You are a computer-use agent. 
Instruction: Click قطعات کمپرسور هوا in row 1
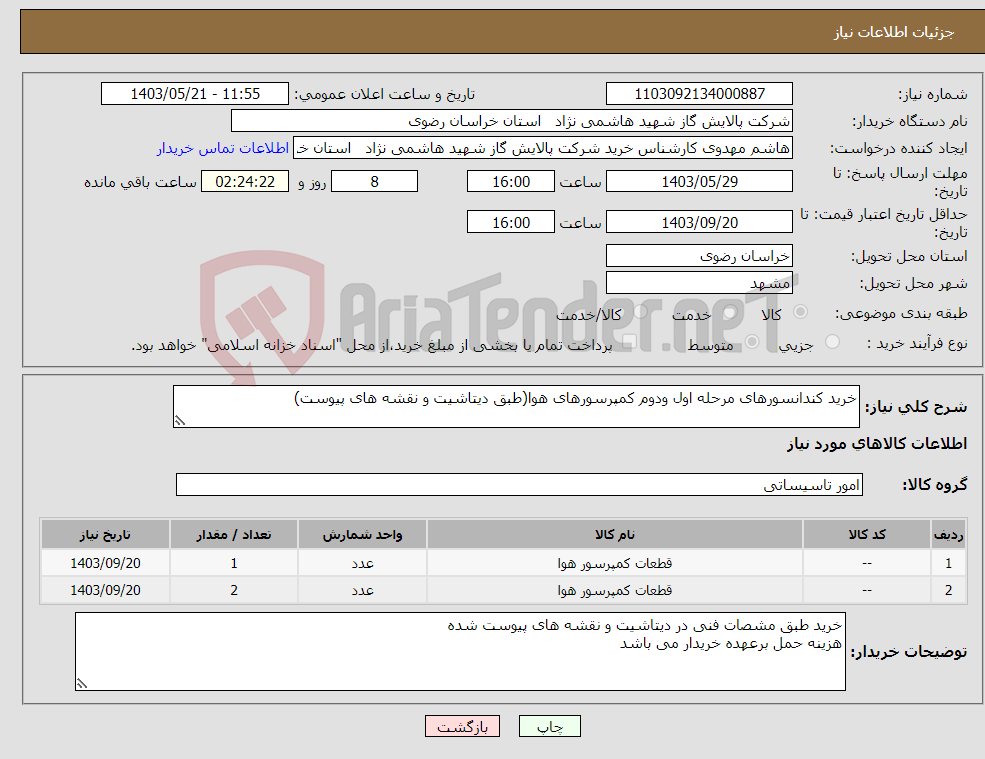(615, 564)
